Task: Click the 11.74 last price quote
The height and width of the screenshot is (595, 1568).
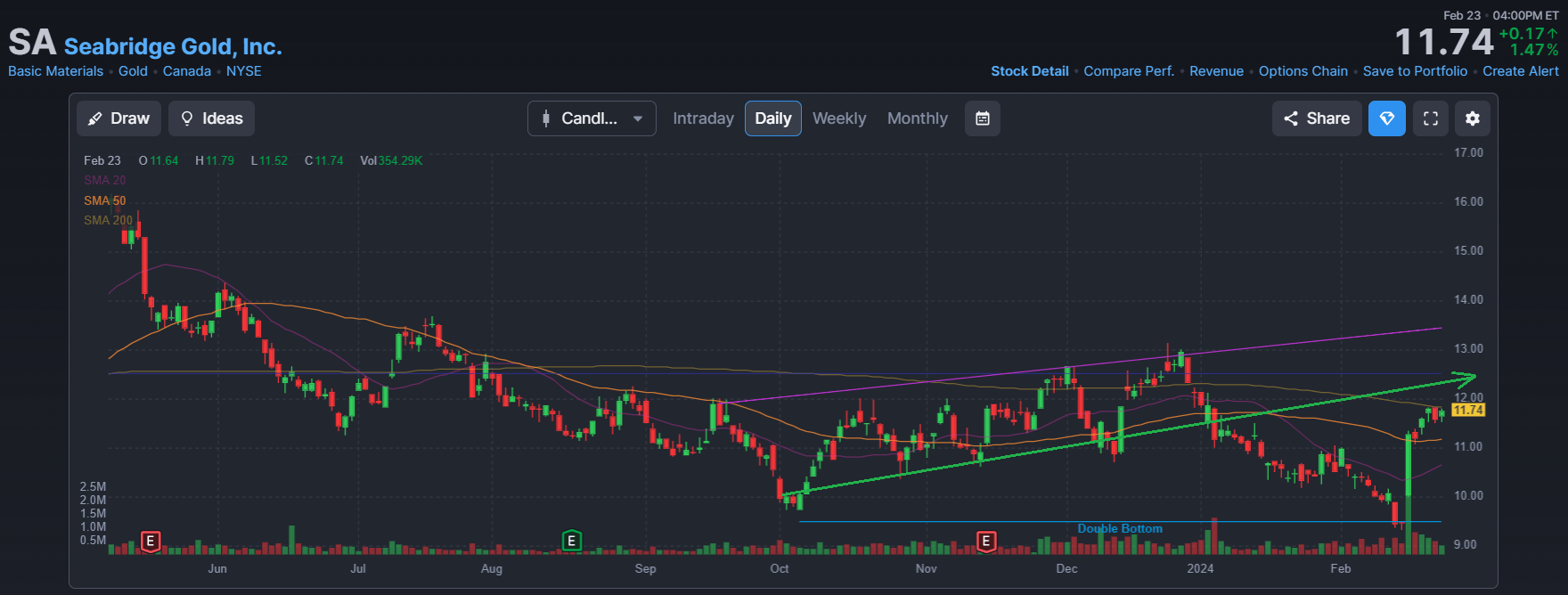Action: click(x=1444, y=42)
